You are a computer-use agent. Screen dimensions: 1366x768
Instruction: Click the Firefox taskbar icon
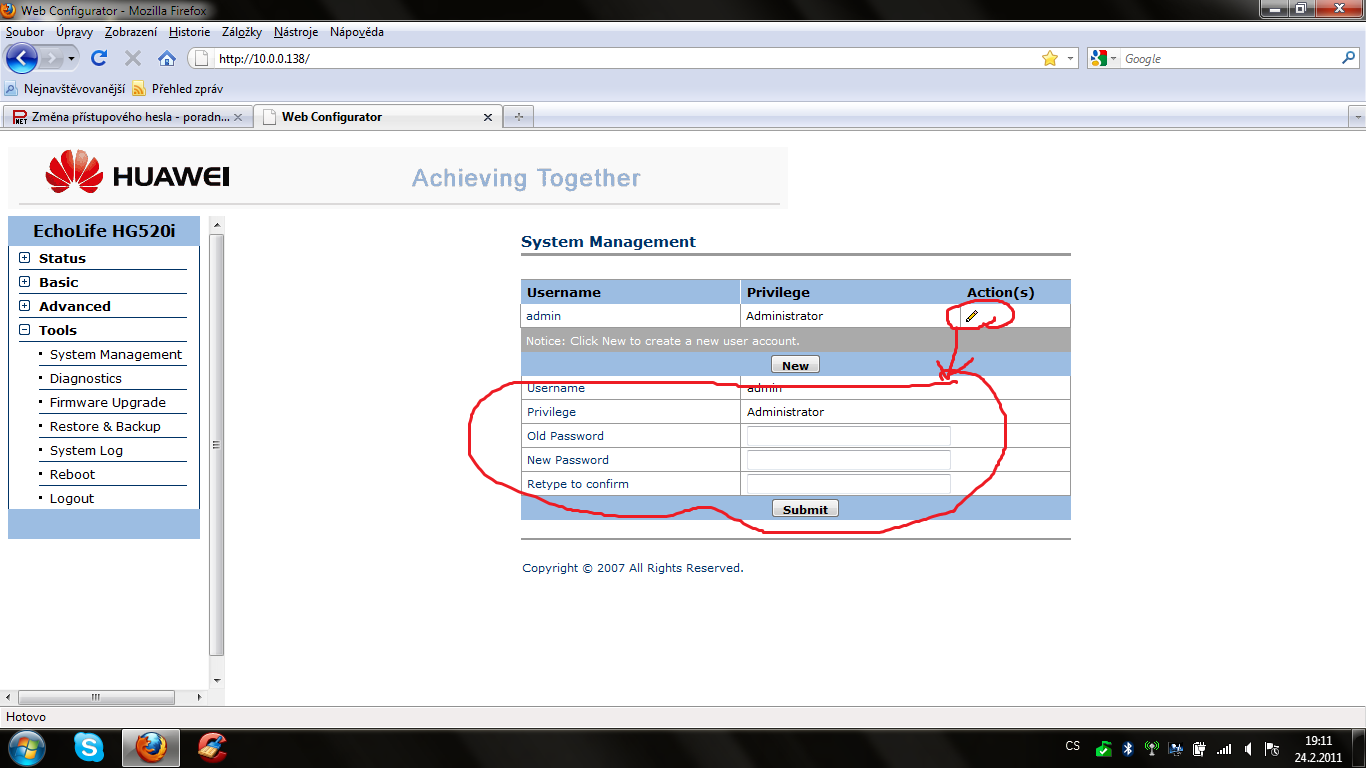click(x=151, y=747)
